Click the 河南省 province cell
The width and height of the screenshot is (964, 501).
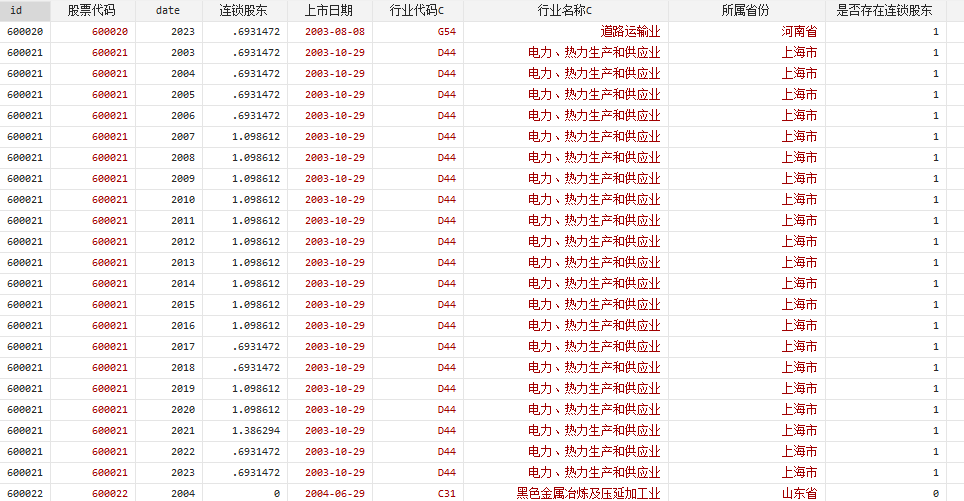(x=799, y=31)
